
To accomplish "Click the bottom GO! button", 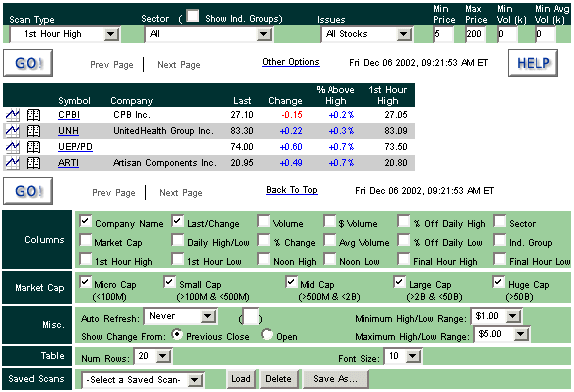I will click(x=28, y=191).
